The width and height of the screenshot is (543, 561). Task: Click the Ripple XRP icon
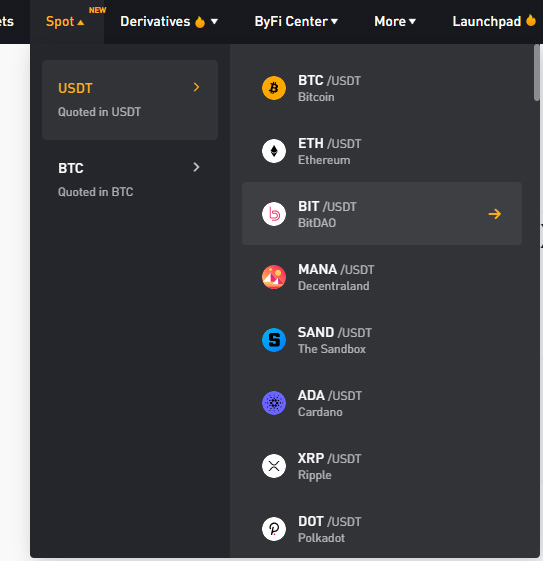pos(274,466)
